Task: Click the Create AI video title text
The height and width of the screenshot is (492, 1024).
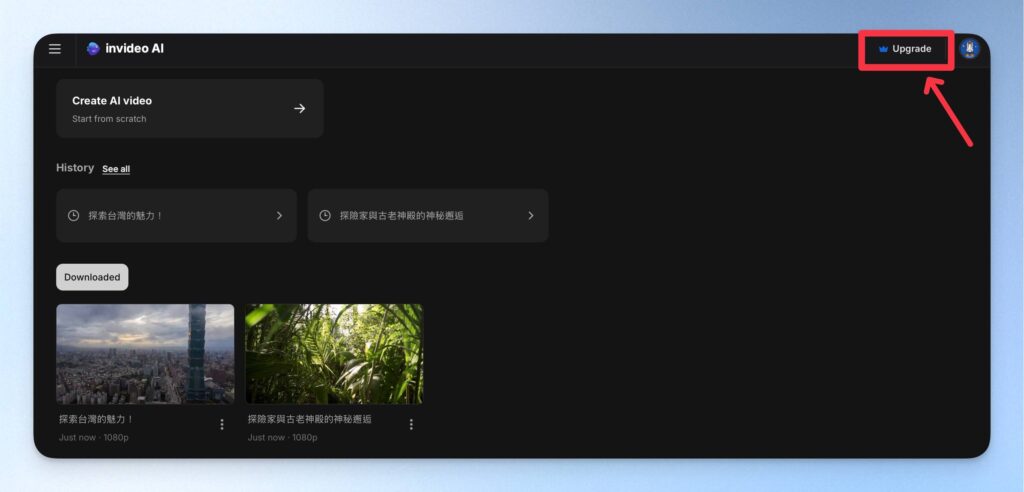Action: point(112,101)
